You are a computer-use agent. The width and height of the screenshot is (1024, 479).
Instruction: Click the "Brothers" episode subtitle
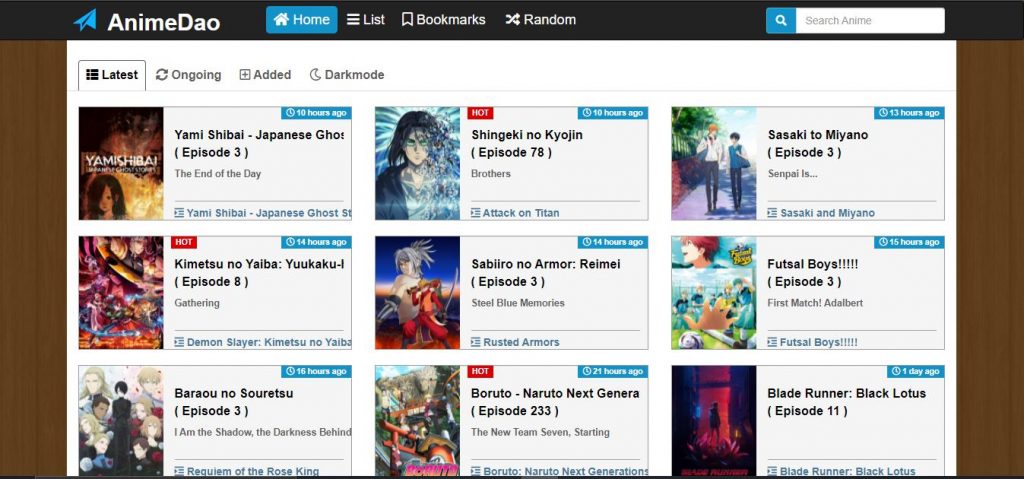tap(490, 174)
